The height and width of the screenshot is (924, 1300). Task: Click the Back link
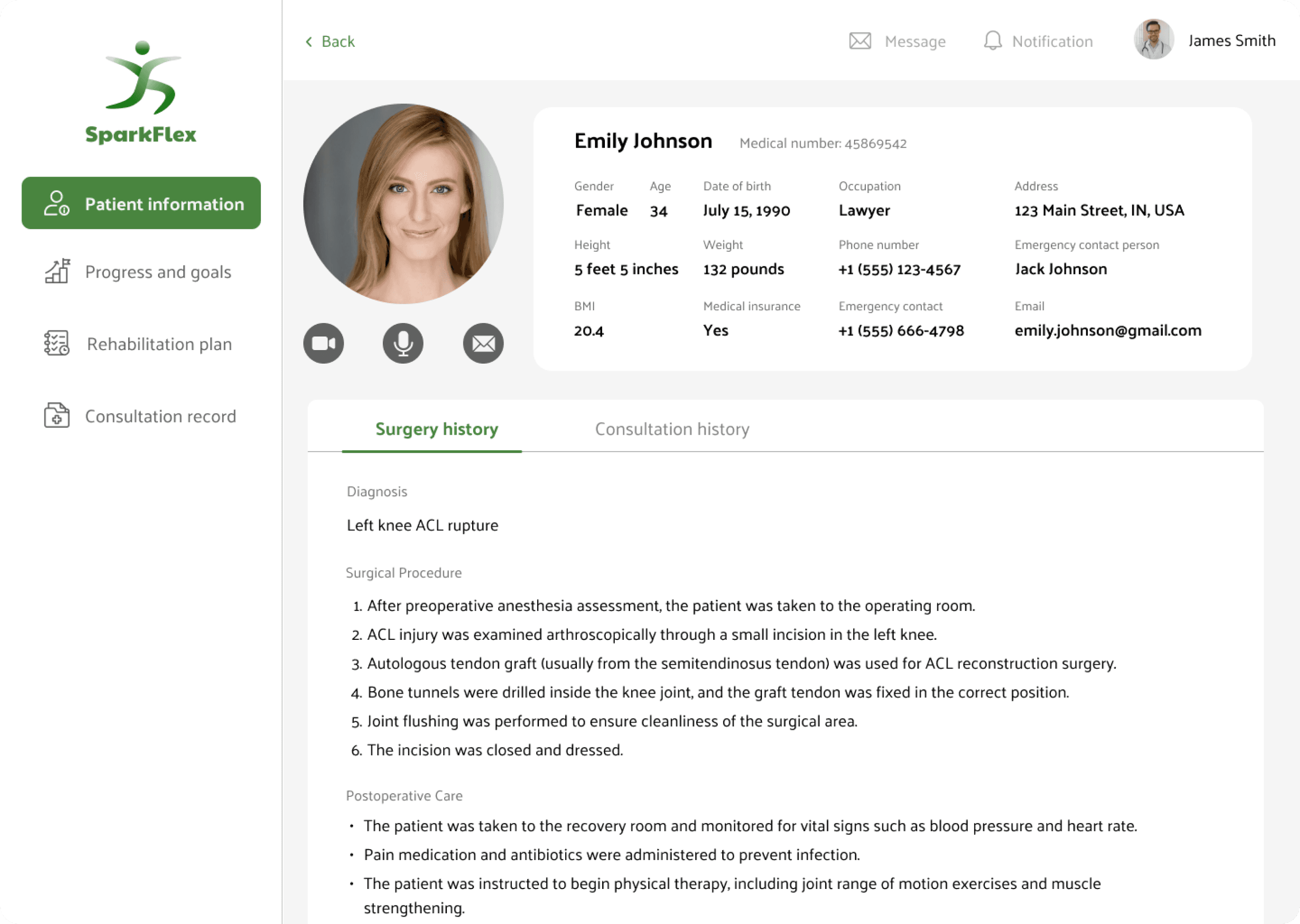338,42
